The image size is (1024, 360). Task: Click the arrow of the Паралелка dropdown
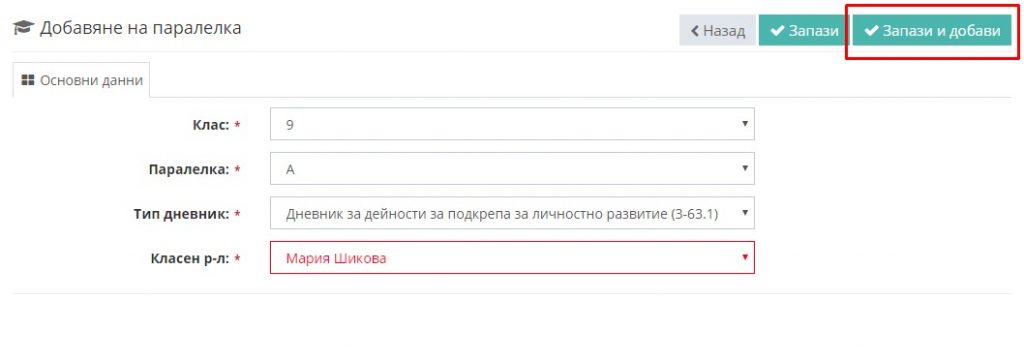pos(744,168)
